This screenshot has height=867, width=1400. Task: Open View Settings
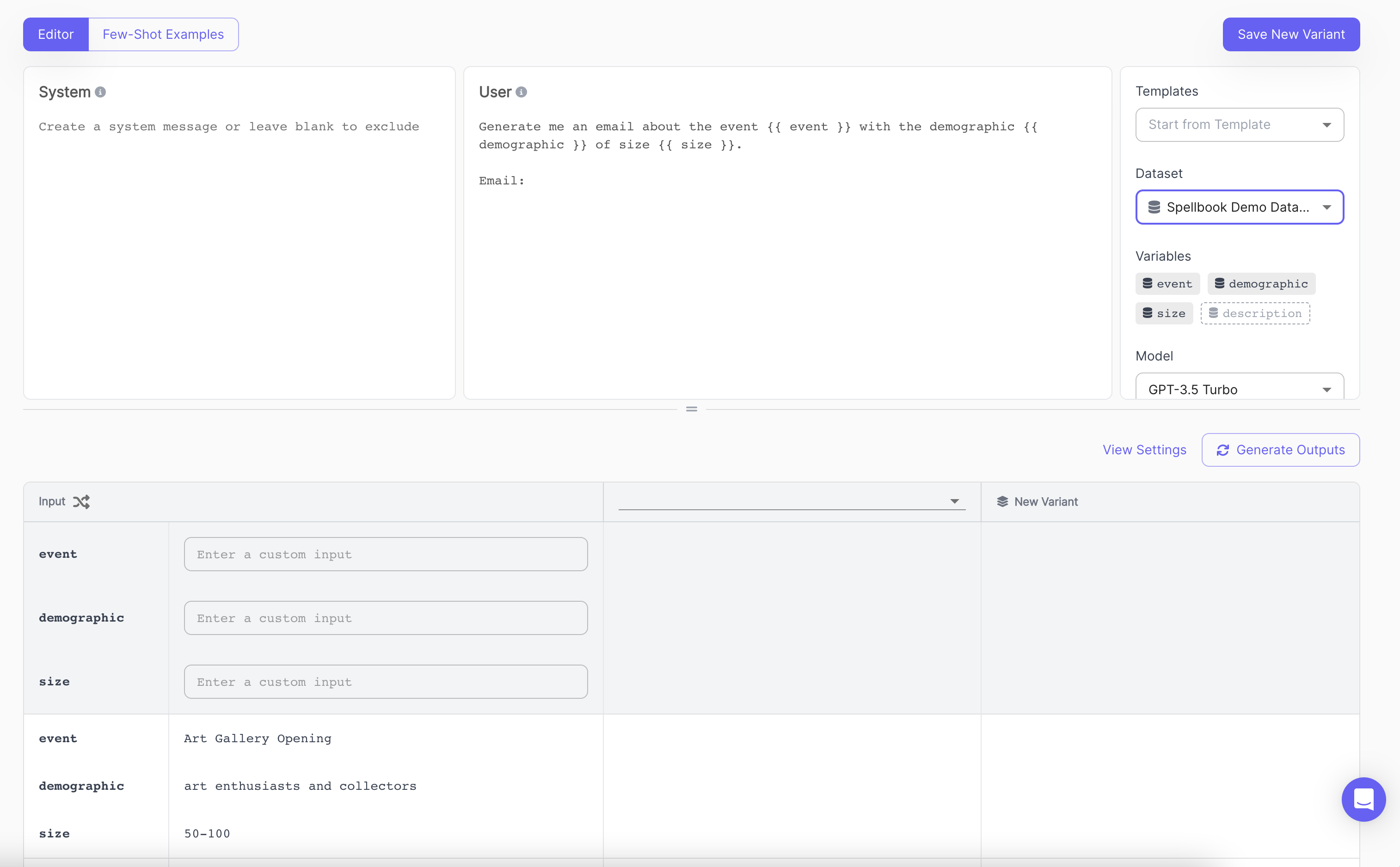[x=1145, y=450]
